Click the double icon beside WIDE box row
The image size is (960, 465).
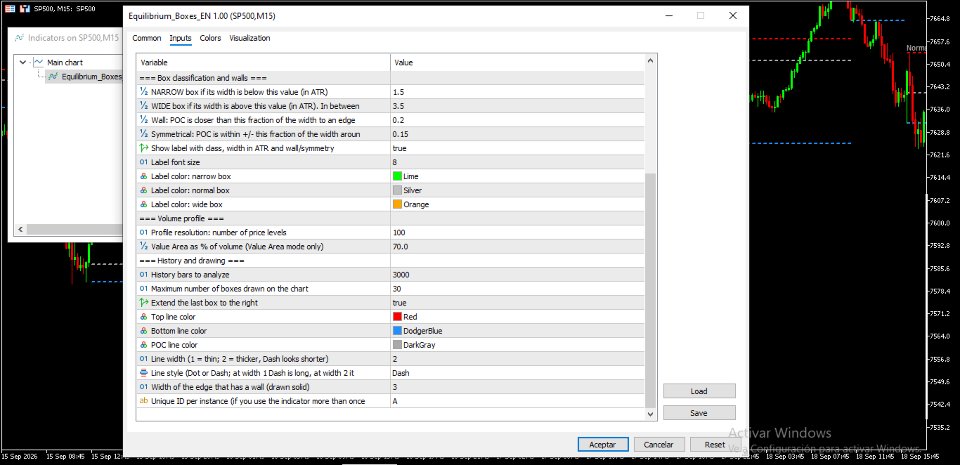[144, 106]
